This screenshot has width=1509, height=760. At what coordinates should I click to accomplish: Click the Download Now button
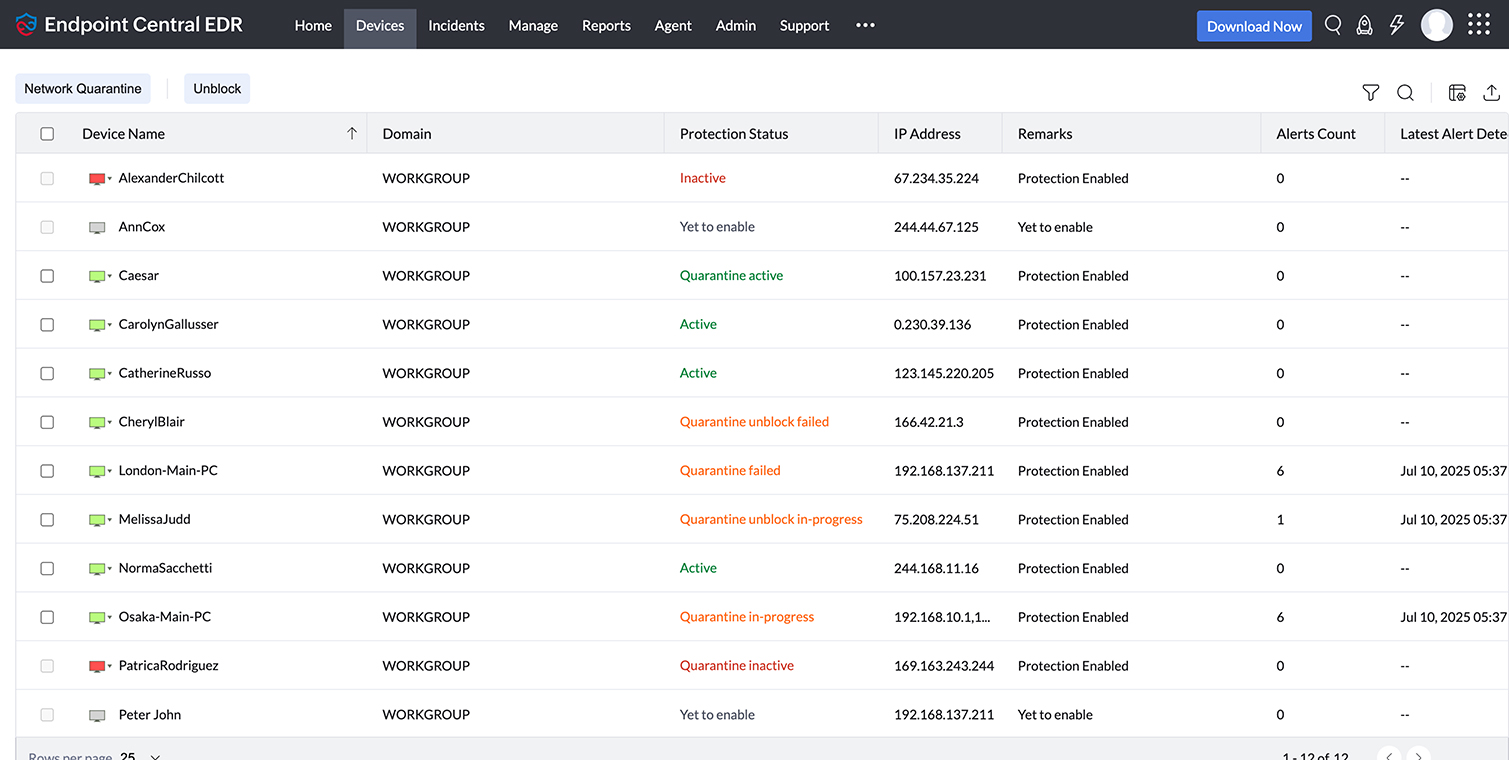[x=1254, y=26]
